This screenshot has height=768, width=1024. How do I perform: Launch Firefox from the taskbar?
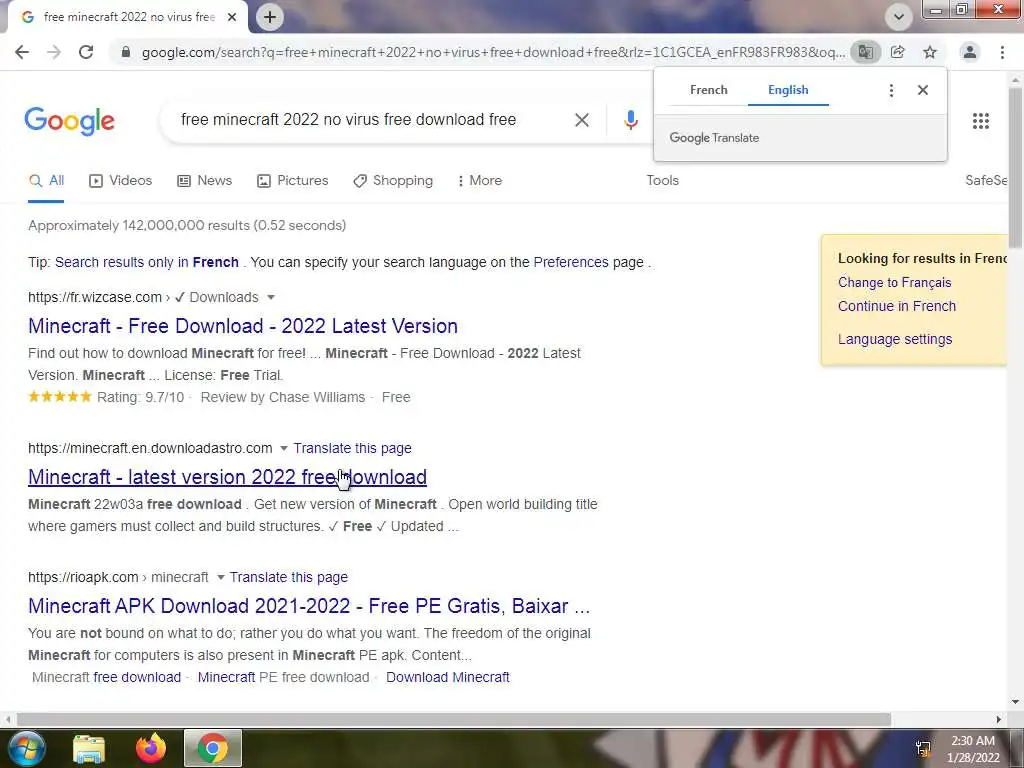[151, 748]
